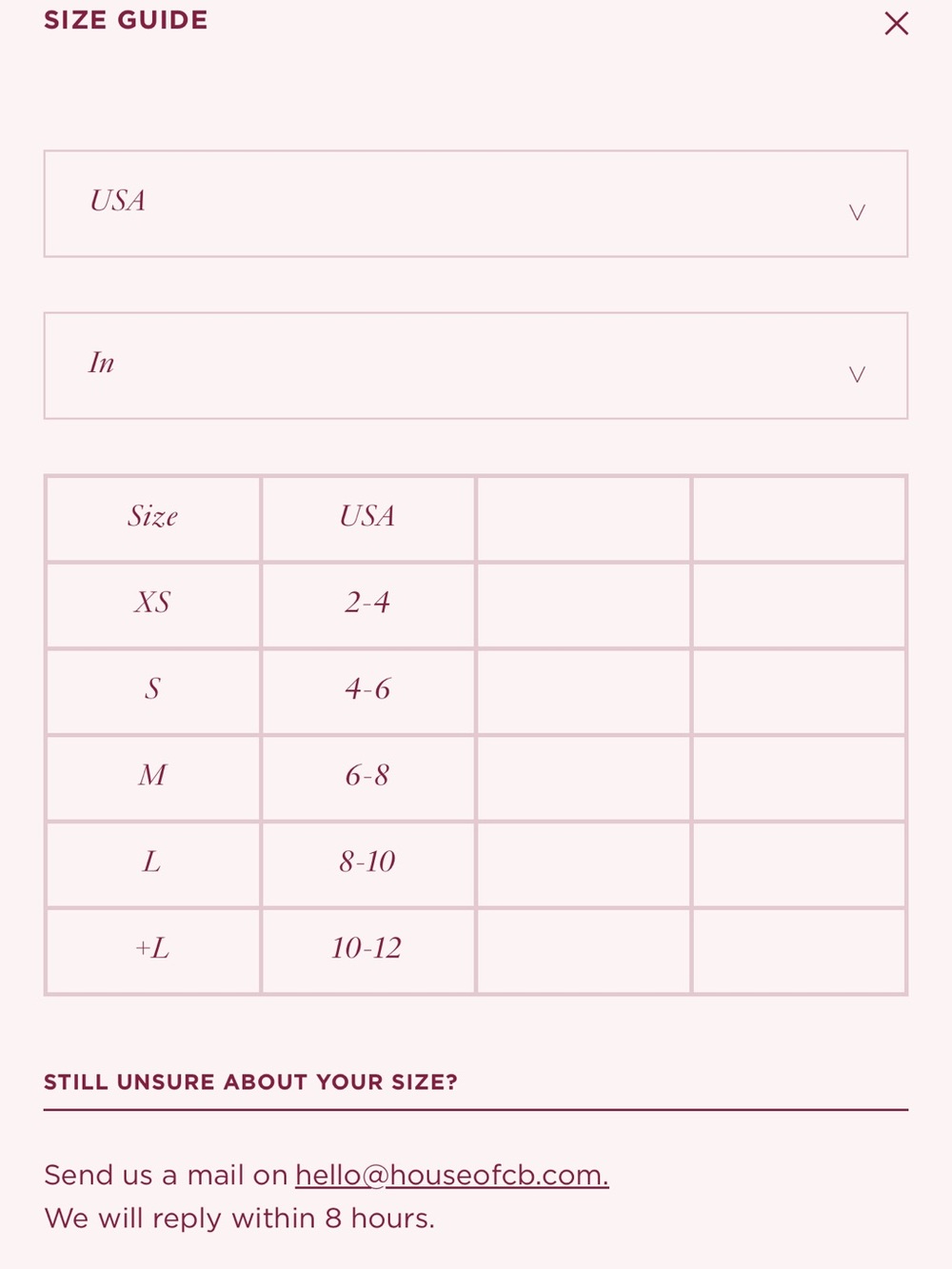Email hello@houseofcb.com link
The width and height of the screenshot is (952, 1269).
coord(451,1175)
